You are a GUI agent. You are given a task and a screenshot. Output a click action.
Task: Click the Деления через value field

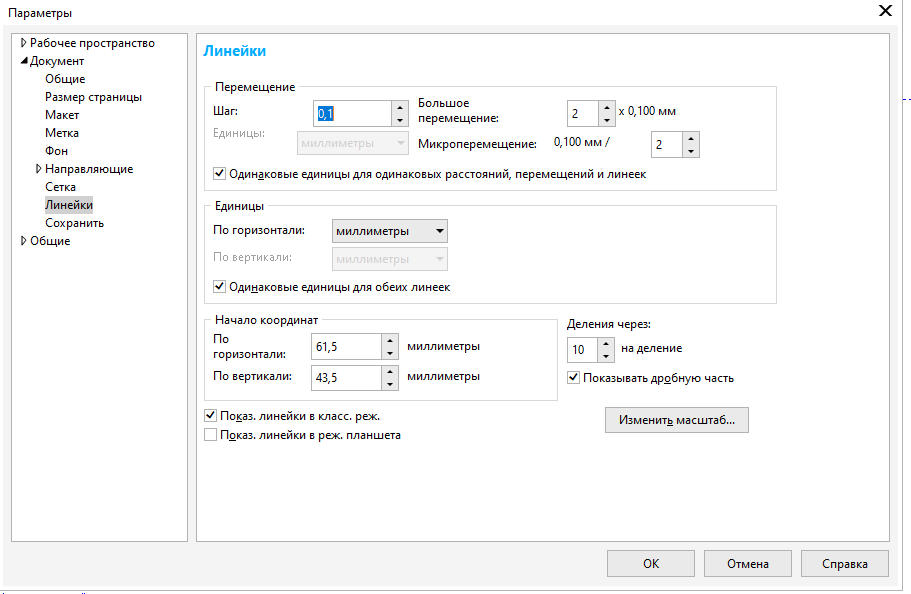[x=582, y=349]
